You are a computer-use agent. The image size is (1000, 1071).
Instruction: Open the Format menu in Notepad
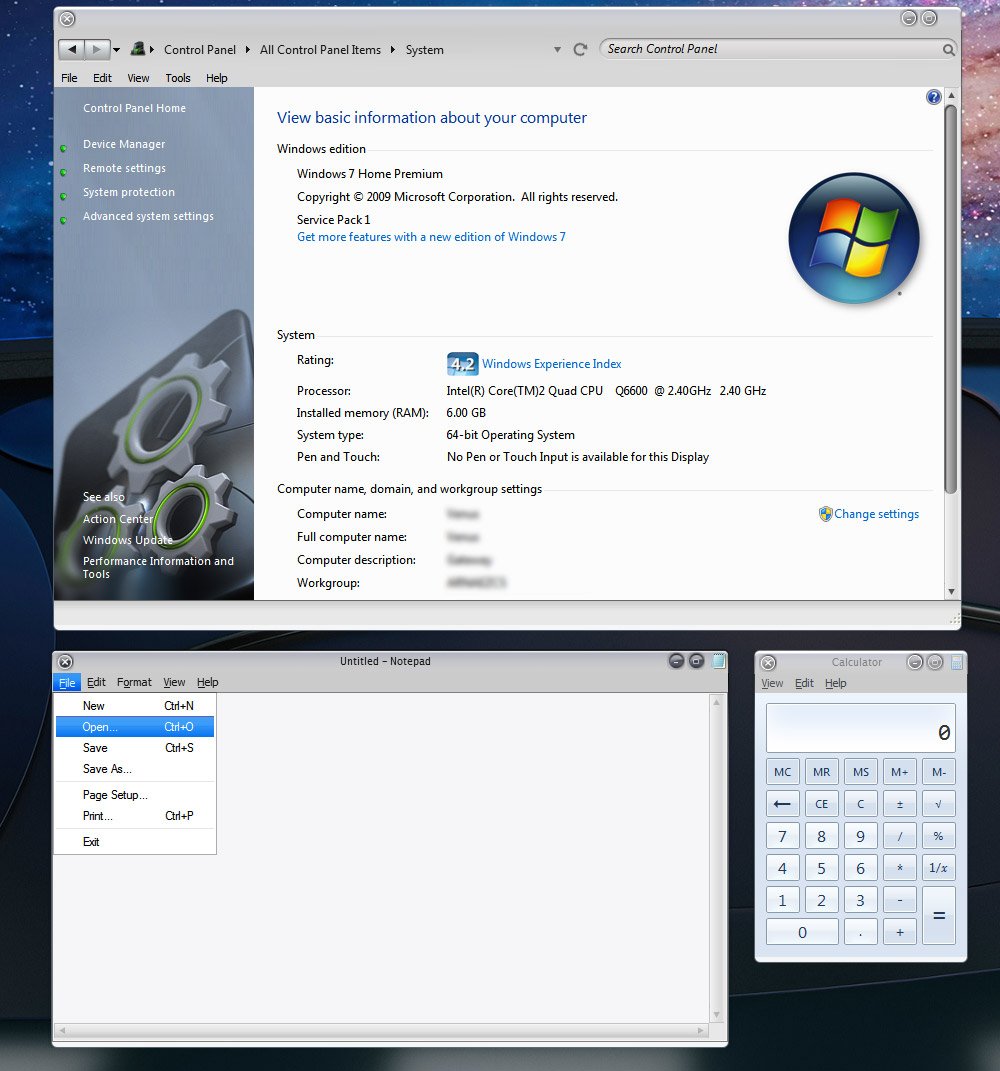tap(134, 682)
